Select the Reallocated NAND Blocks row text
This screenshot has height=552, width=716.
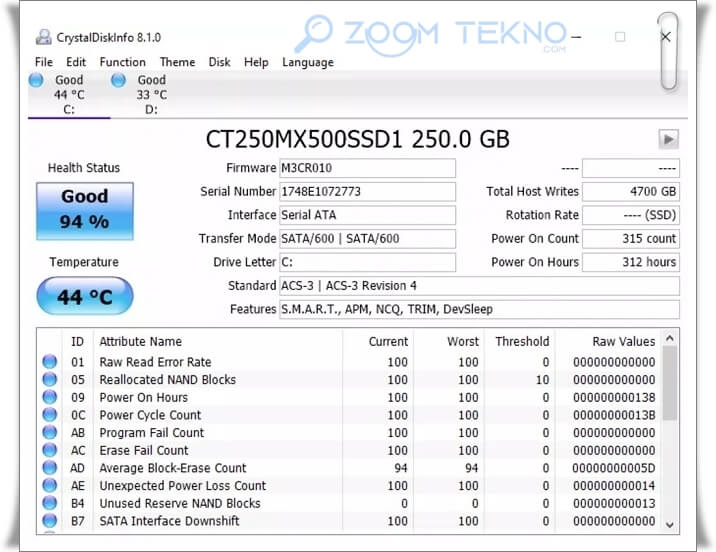coord(168,380)
